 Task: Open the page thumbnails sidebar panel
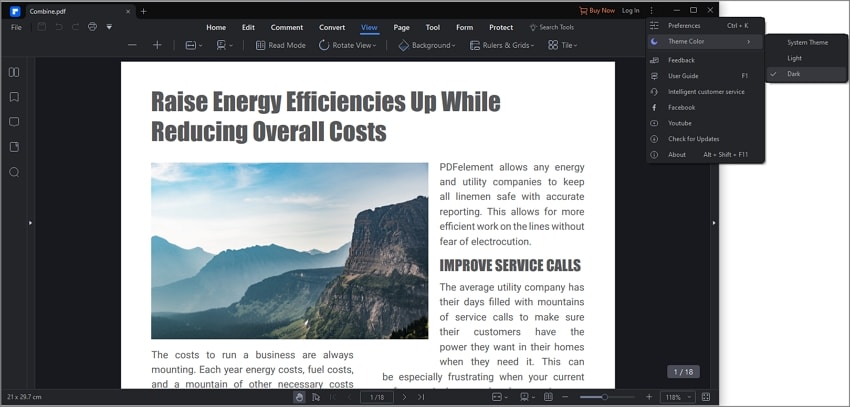(x=14, y=72)
